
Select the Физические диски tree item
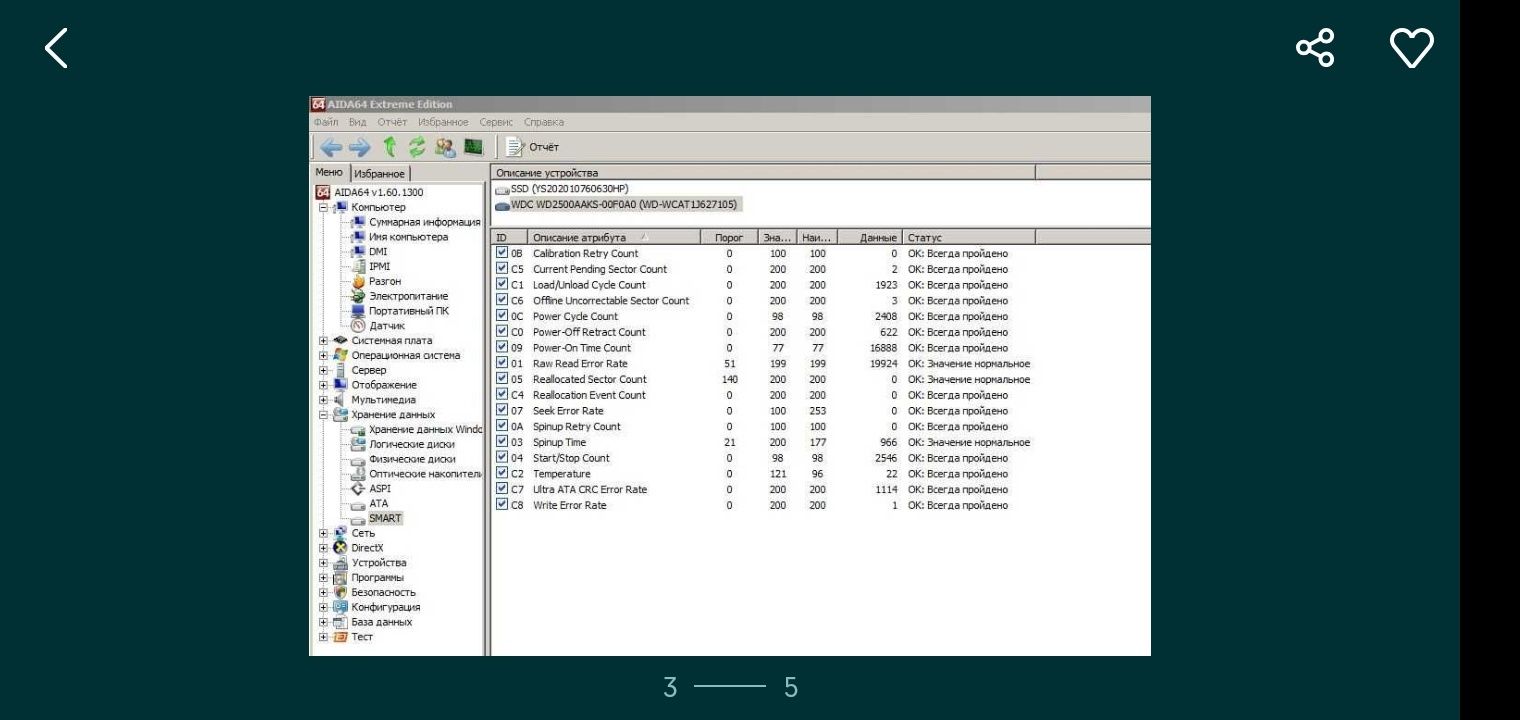[412, 459]
